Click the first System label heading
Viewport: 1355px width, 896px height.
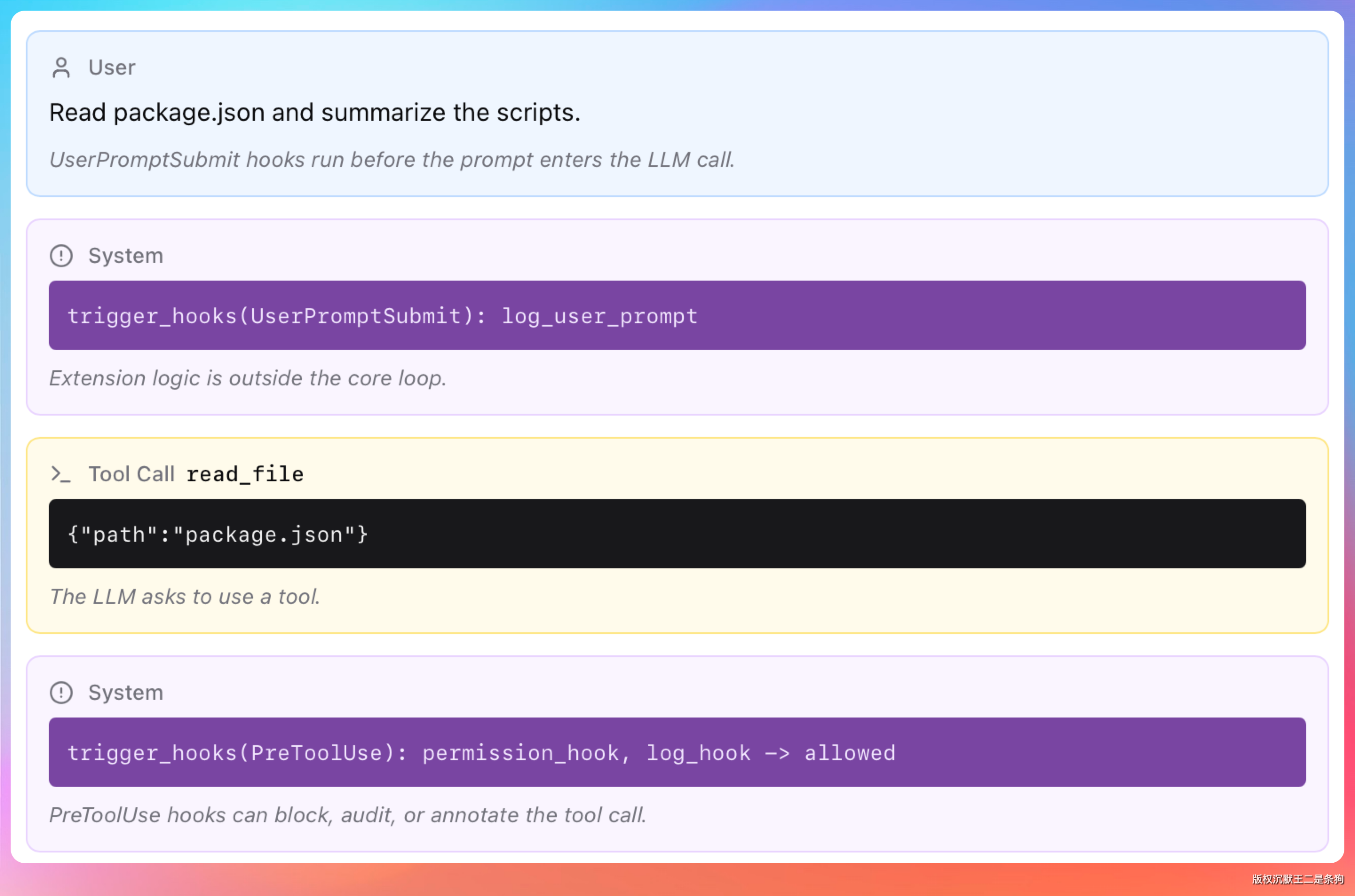click(126, 255)
